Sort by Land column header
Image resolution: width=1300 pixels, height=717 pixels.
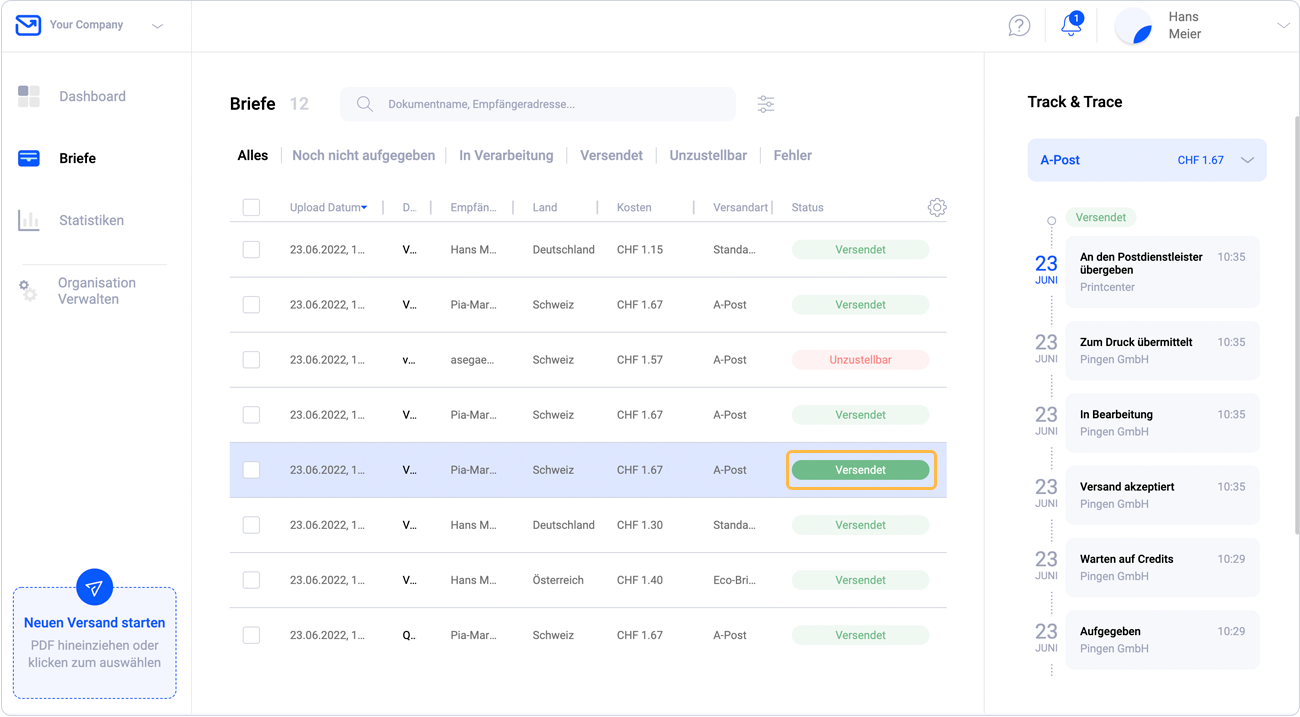click(x=545, y=207)
